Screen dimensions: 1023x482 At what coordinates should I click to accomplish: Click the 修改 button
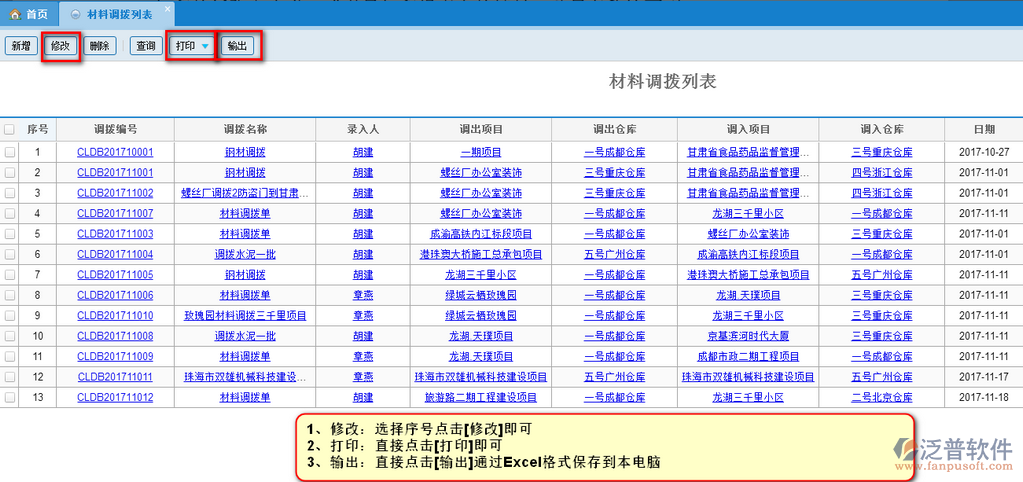point(60,46)
